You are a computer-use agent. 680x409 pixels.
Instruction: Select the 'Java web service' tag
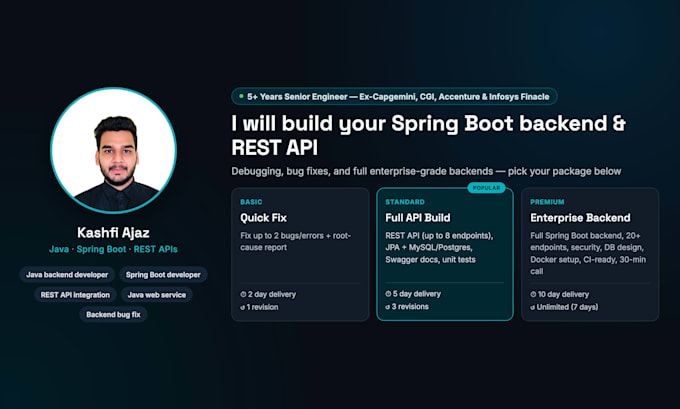(157, 295)
